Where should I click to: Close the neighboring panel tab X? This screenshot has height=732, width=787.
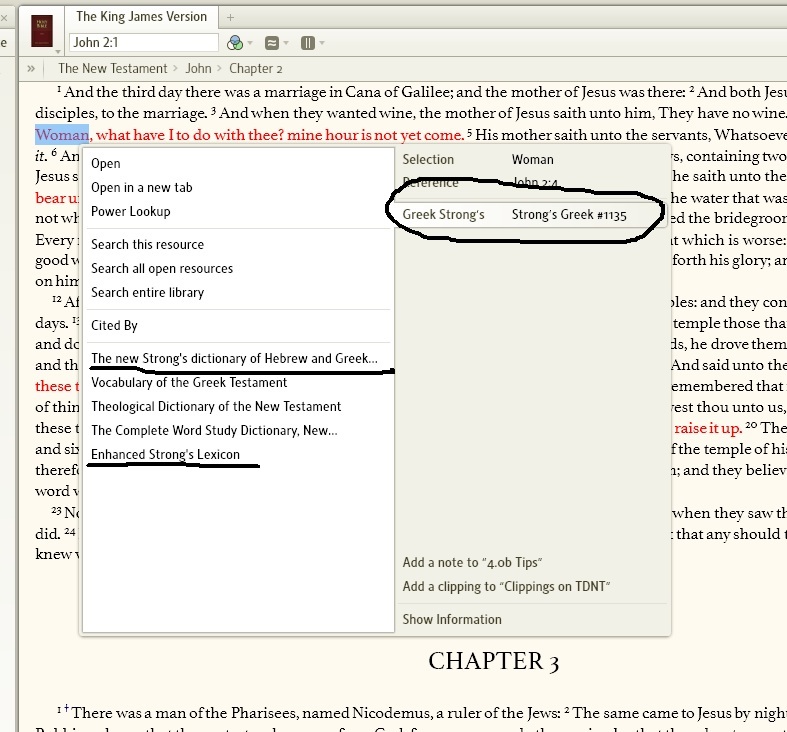coord(4,18)
